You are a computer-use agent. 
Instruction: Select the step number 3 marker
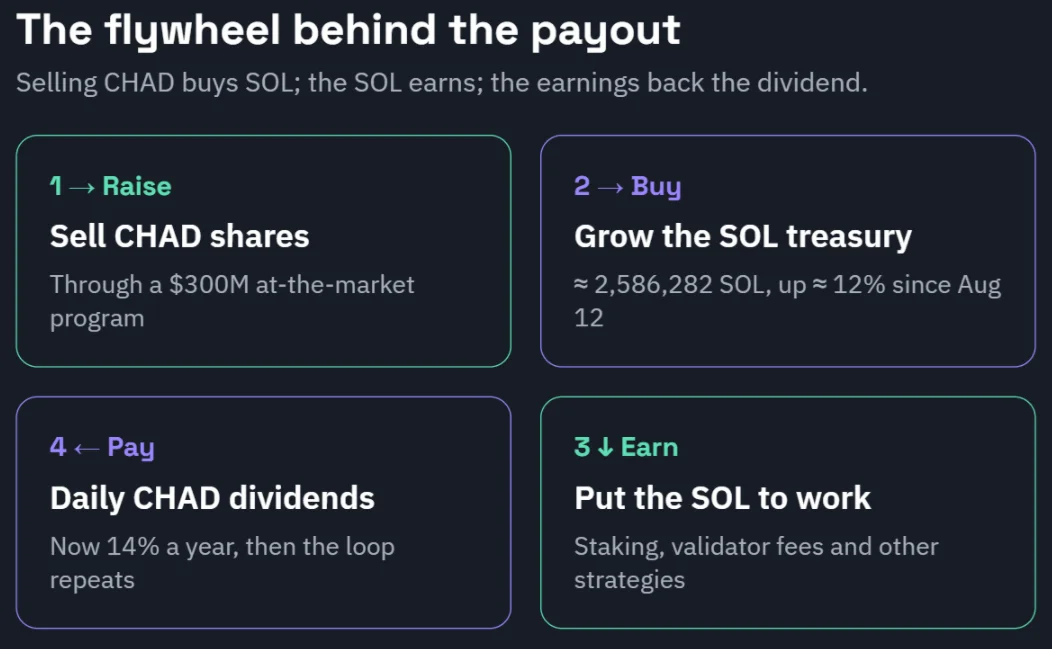[x=582, y=447]
